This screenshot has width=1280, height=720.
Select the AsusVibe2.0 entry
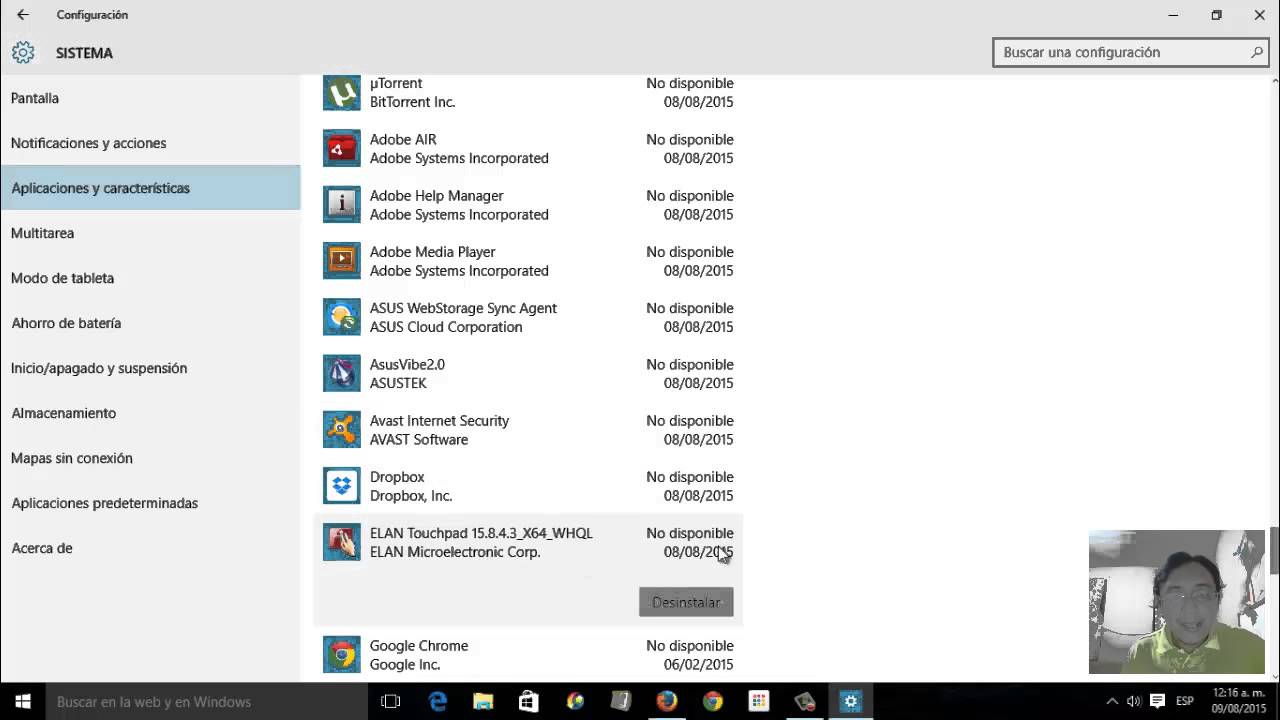tap(528, 373)
